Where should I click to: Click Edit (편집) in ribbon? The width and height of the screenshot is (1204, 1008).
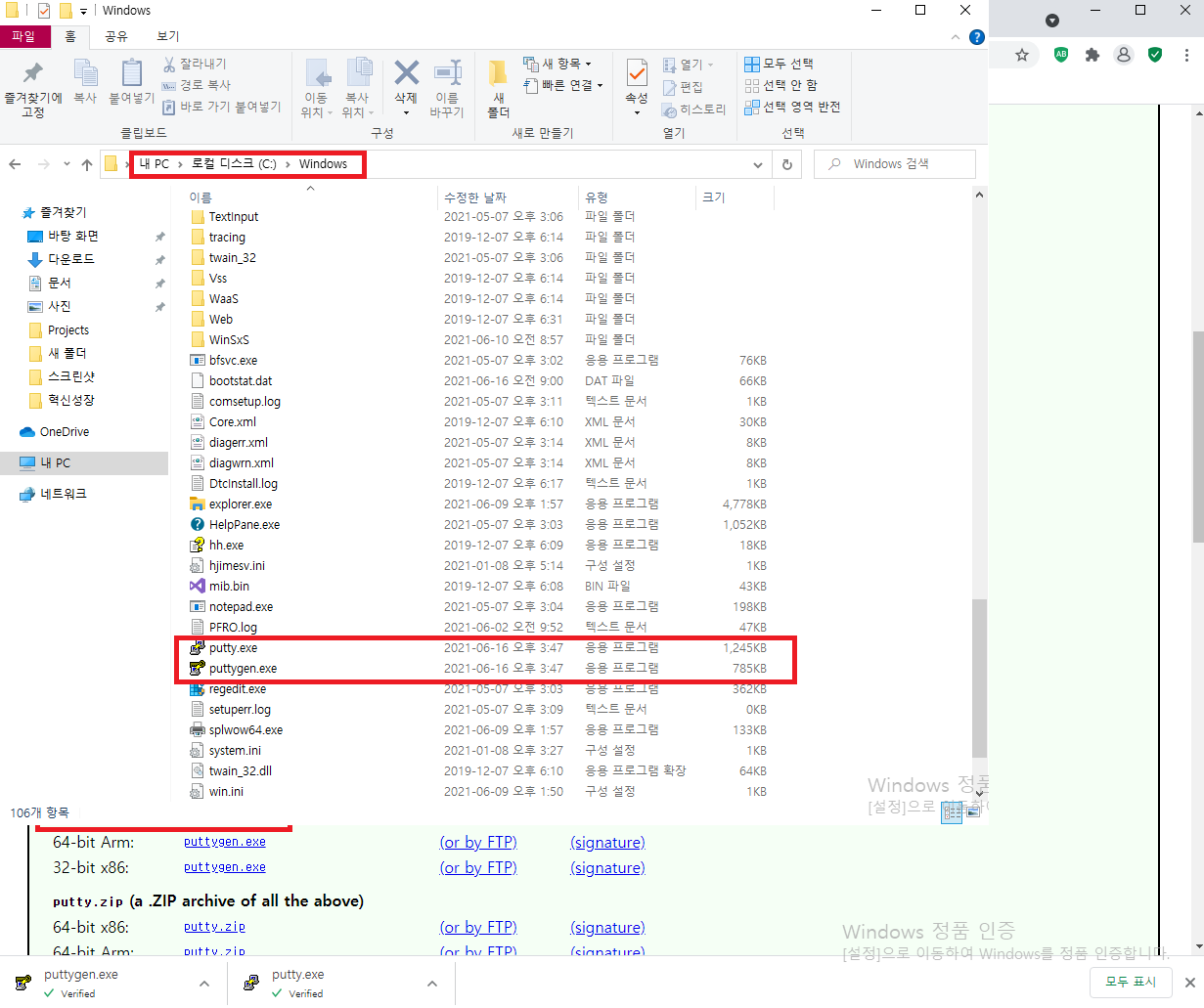point(683,87)
